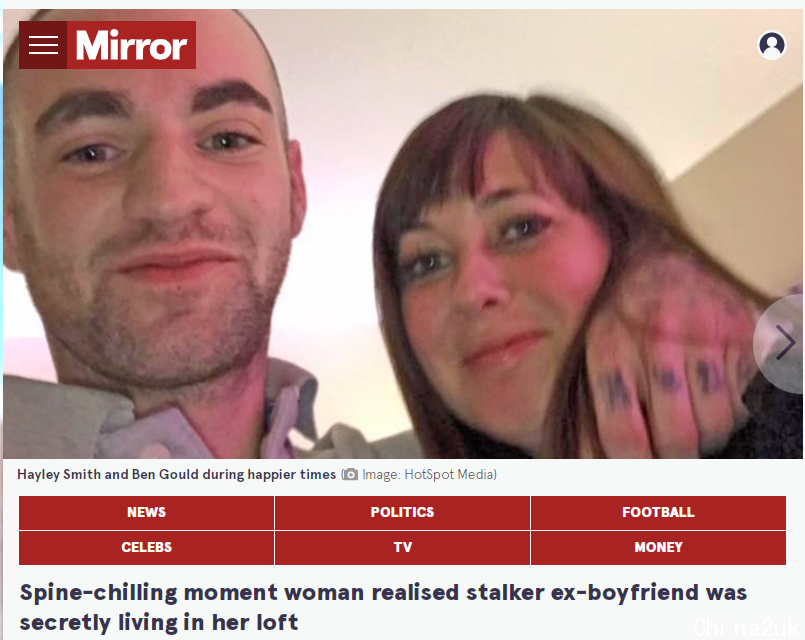Select the FOOTBALL section
The height and width of the screenshot is (640, 805).
click(x=658, y=512)
